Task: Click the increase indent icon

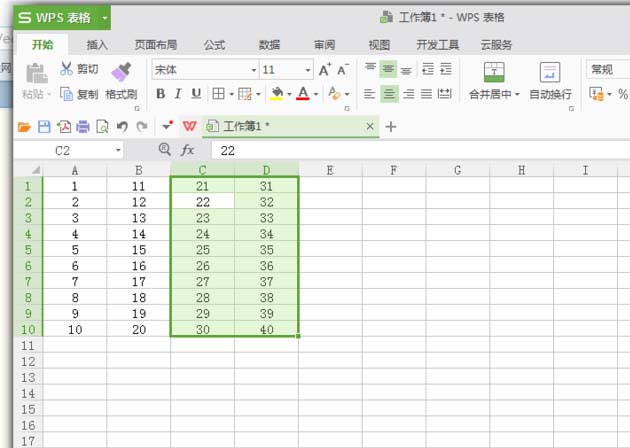Action: pos(445,69)
